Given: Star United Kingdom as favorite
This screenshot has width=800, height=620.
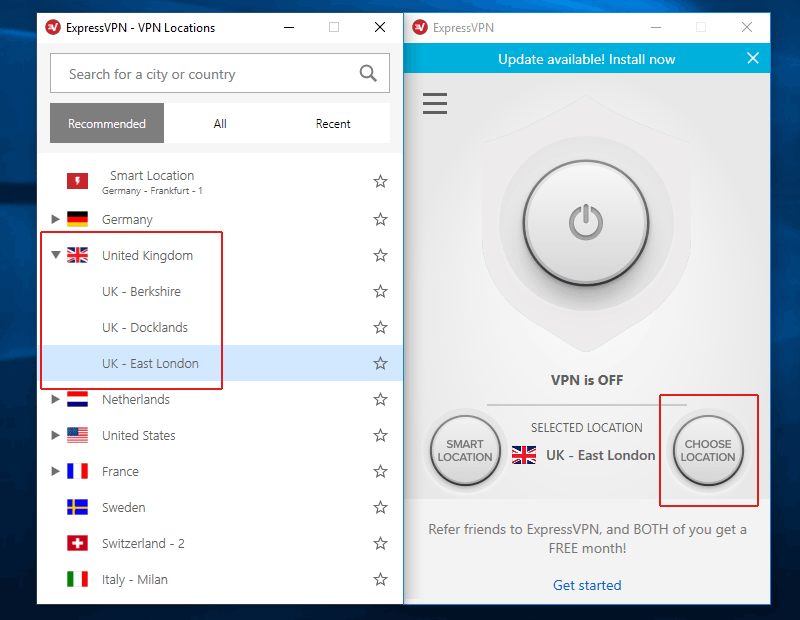Looking at the screenshot, I should click(x=380, y=255).
